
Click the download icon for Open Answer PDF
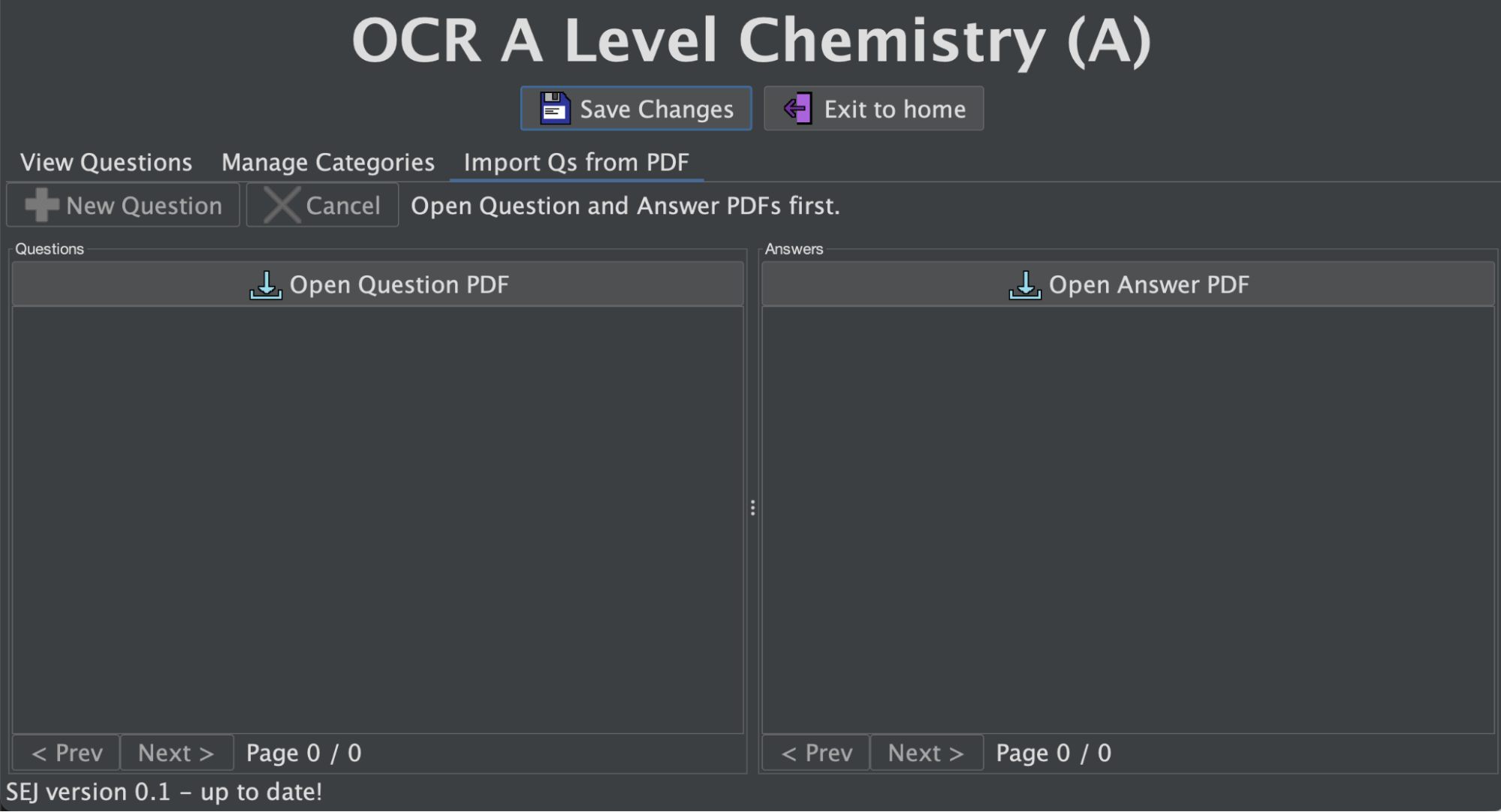click(1025, 285)
